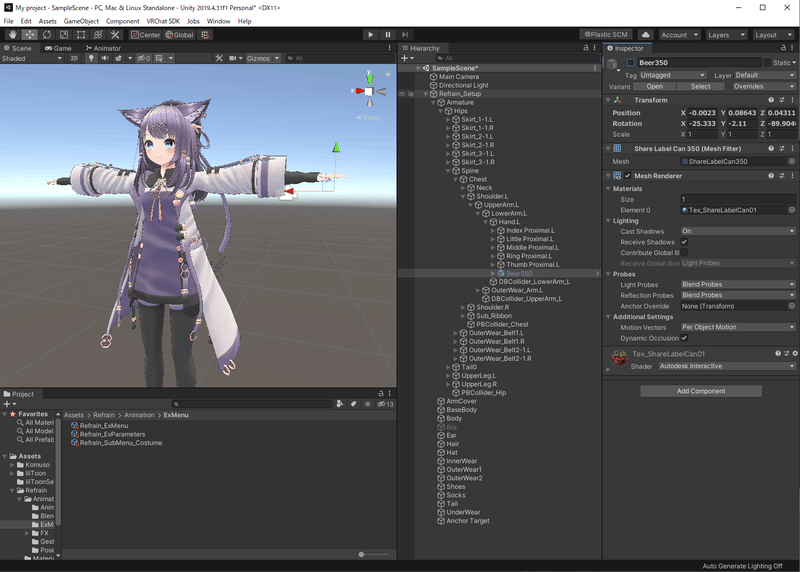Image resolution: width=800 pixels, height=572 pixels.
Task: Toggle Dynamic Occlusion checkbox
Action: (x=684, y=338)
